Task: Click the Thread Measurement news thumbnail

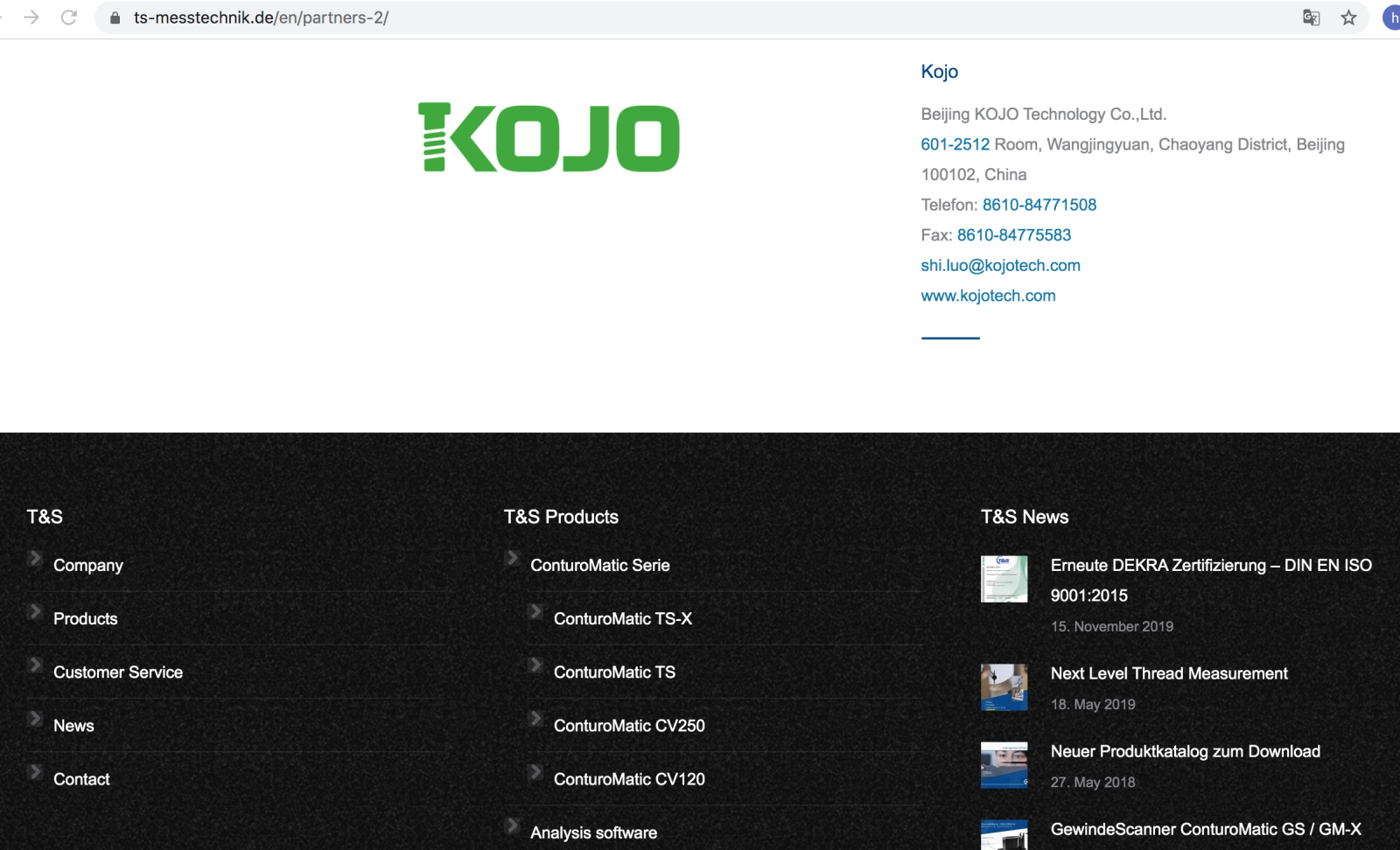Action: tap(1004, 686)
